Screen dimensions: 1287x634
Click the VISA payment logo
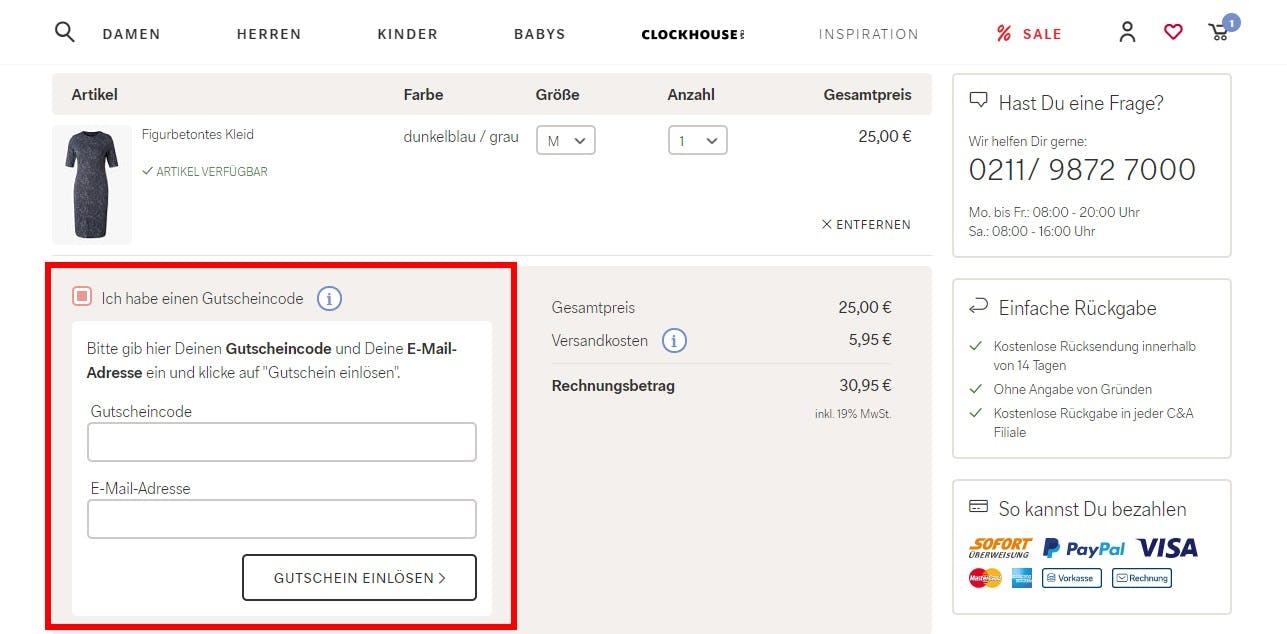1167,547
